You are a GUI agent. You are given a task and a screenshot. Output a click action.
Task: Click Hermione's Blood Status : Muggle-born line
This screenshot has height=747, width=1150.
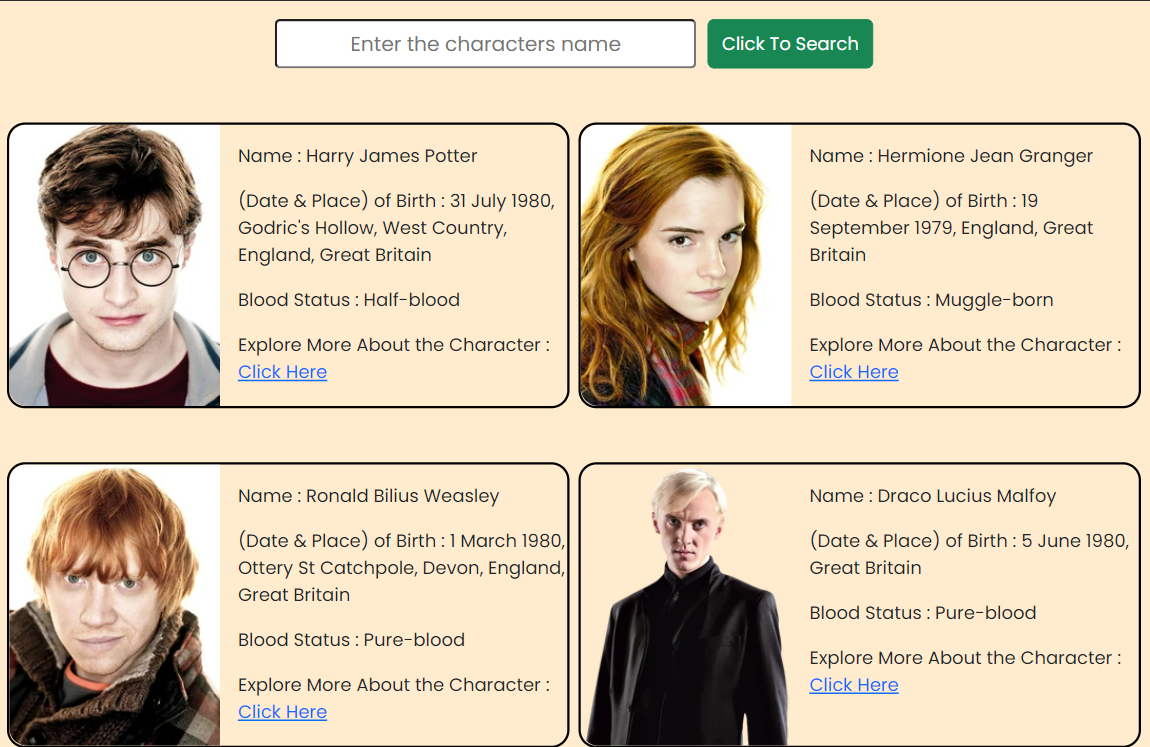[x=931, y=300]
